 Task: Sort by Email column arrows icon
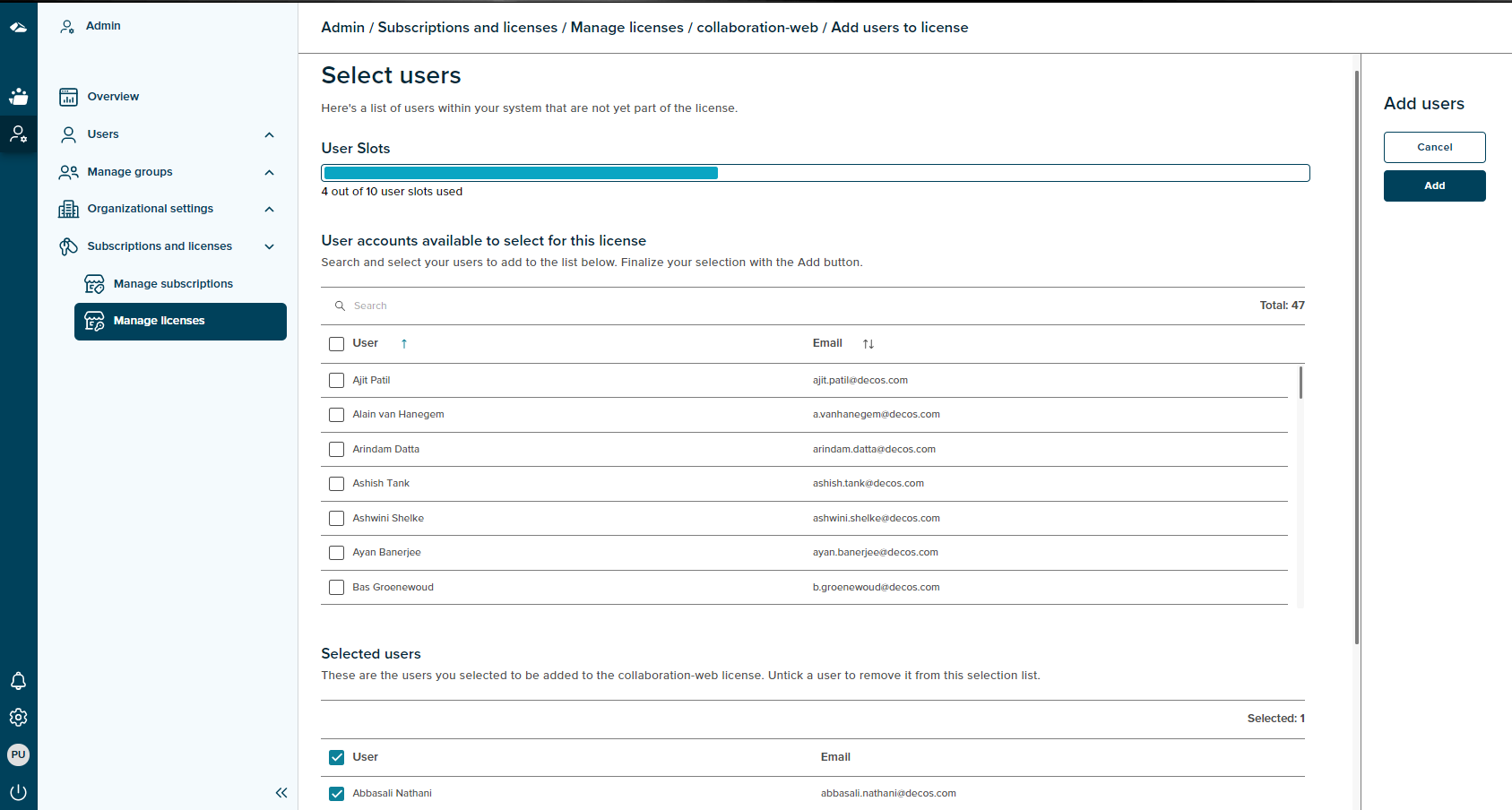[868, 344]
